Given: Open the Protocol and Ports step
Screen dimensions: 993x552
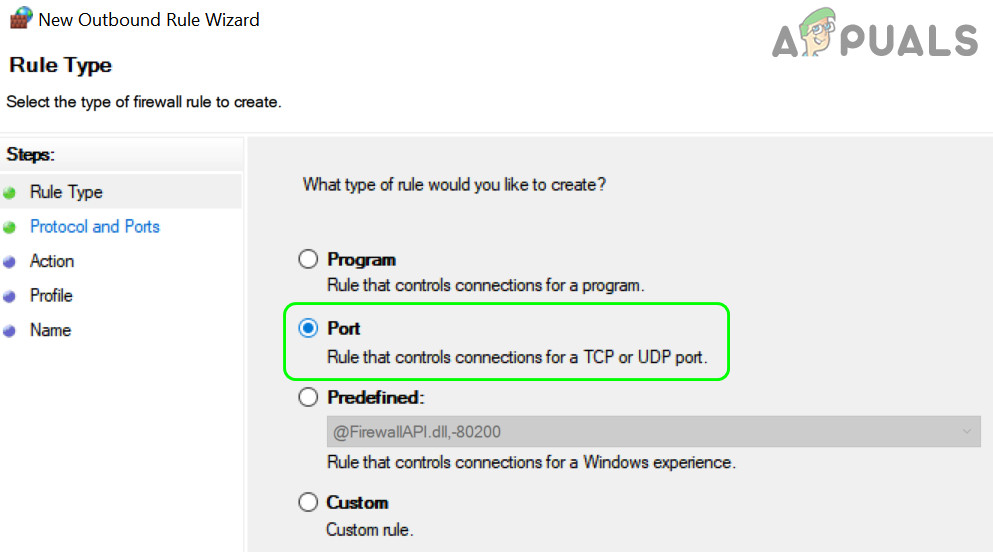Looking at the screenshot, I should [95, 227].
